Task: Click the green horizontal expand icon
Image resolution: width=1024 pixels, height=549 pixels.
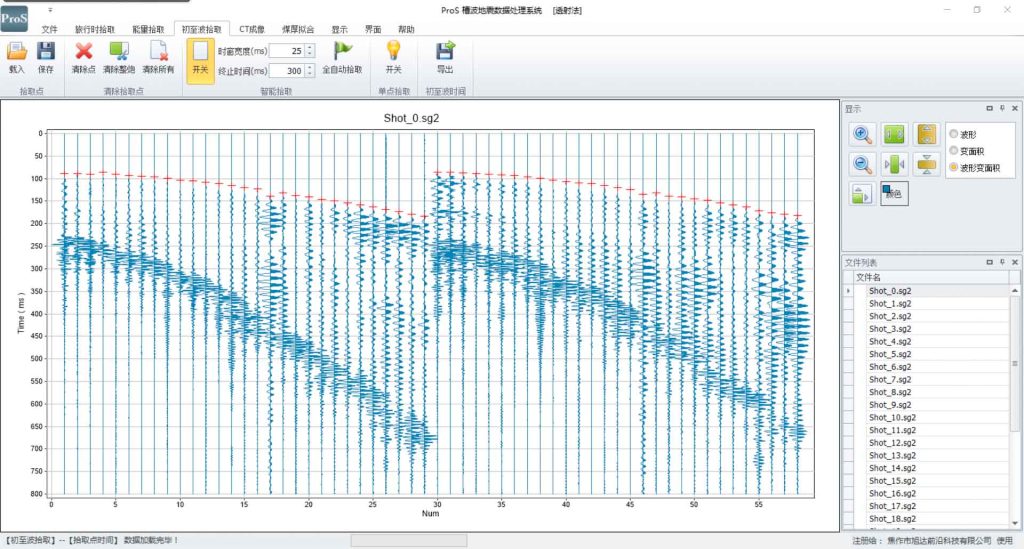Action: (894, 134)
